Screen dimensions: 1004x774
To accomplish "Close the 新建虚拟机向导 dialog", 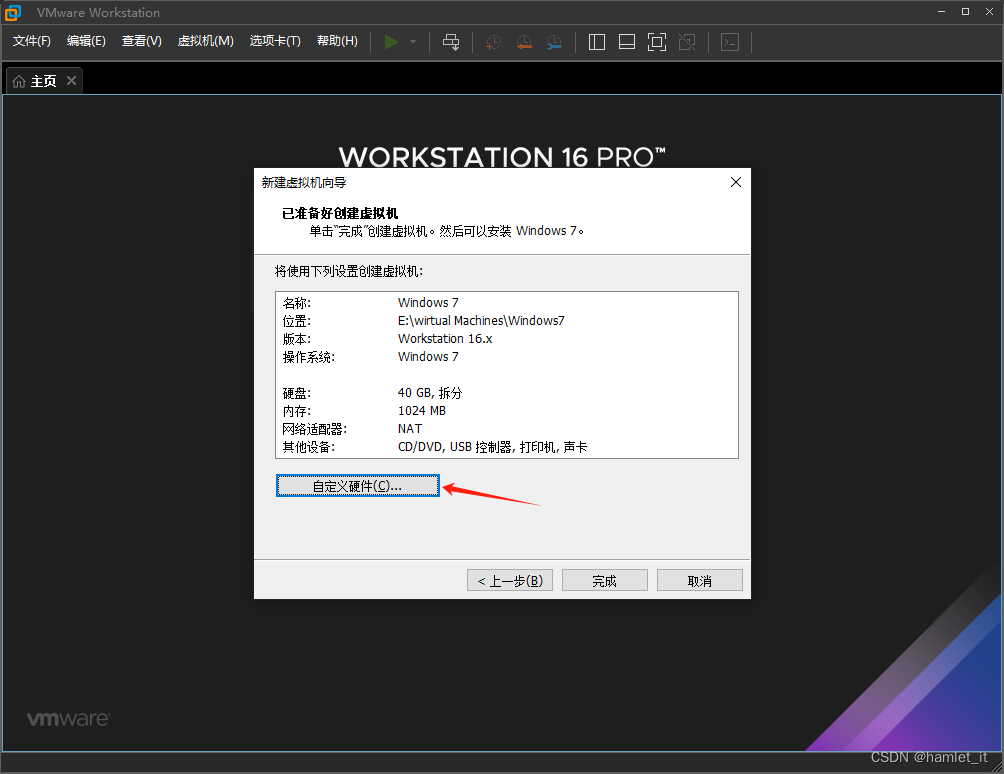I will click(736, 182).
